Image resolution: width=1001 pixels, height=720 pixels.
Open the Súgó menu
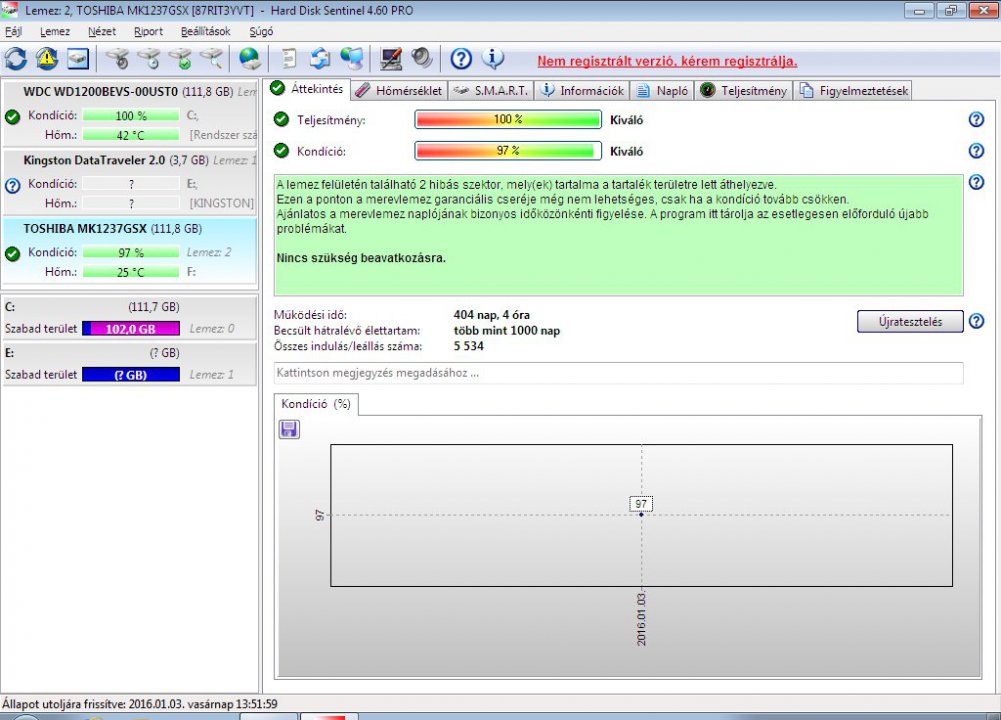coord(261,31)
